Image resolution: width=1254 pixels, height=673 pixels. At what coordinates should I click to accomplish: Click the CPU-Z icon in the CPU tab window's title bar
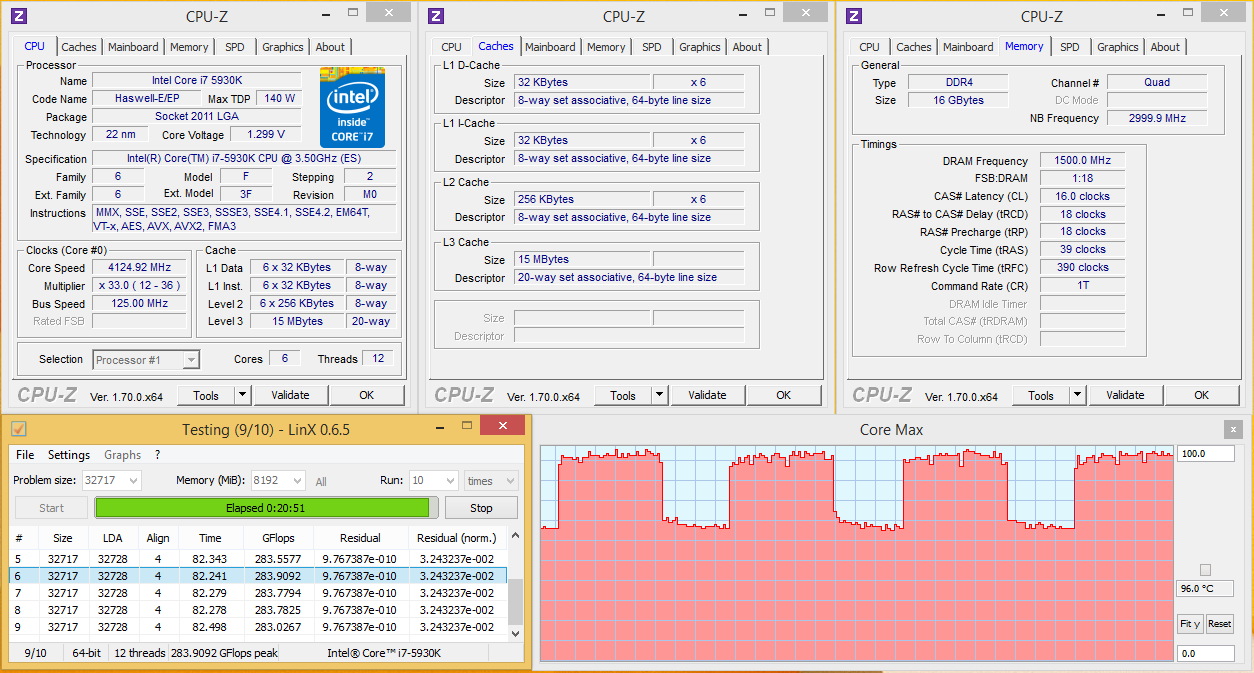pyautogui.click(x=19, y=15)
